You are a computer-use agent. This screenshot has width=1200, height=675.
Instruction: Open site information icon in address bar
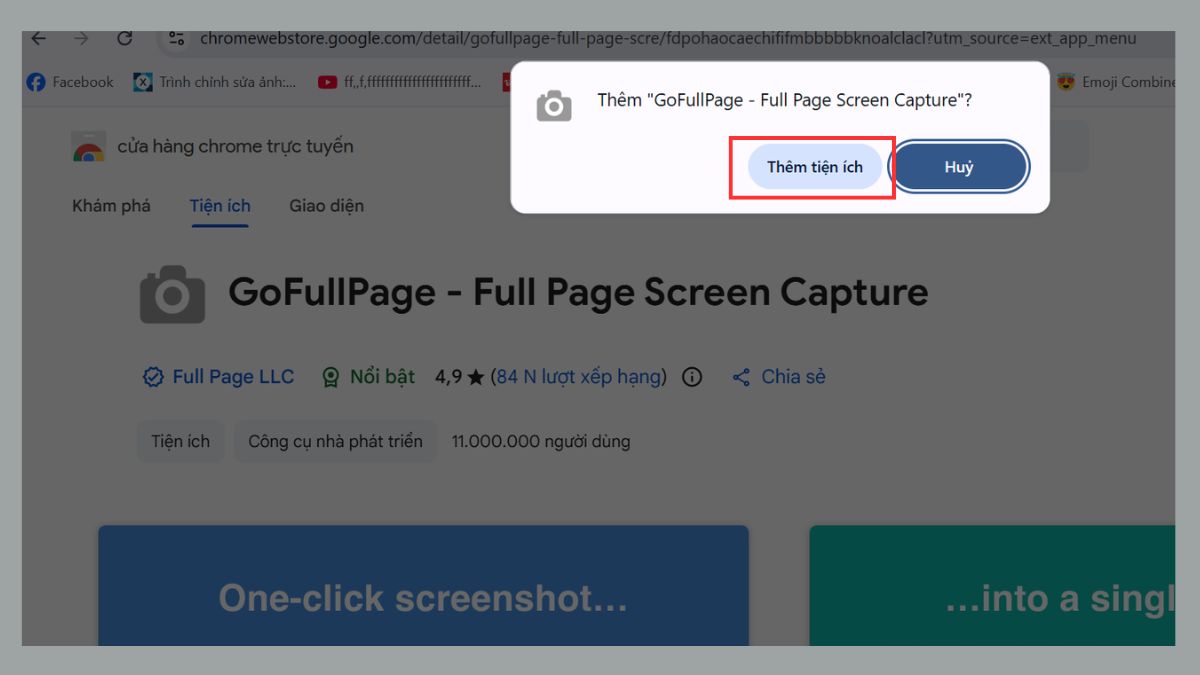[x=177, y=39]
